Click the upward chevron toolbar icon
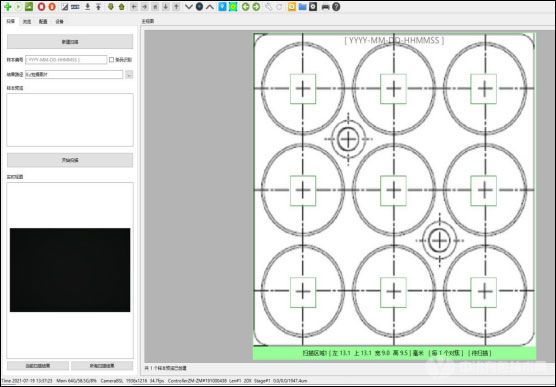This screenshot has width=556, height=387. (x=210, y=6)
